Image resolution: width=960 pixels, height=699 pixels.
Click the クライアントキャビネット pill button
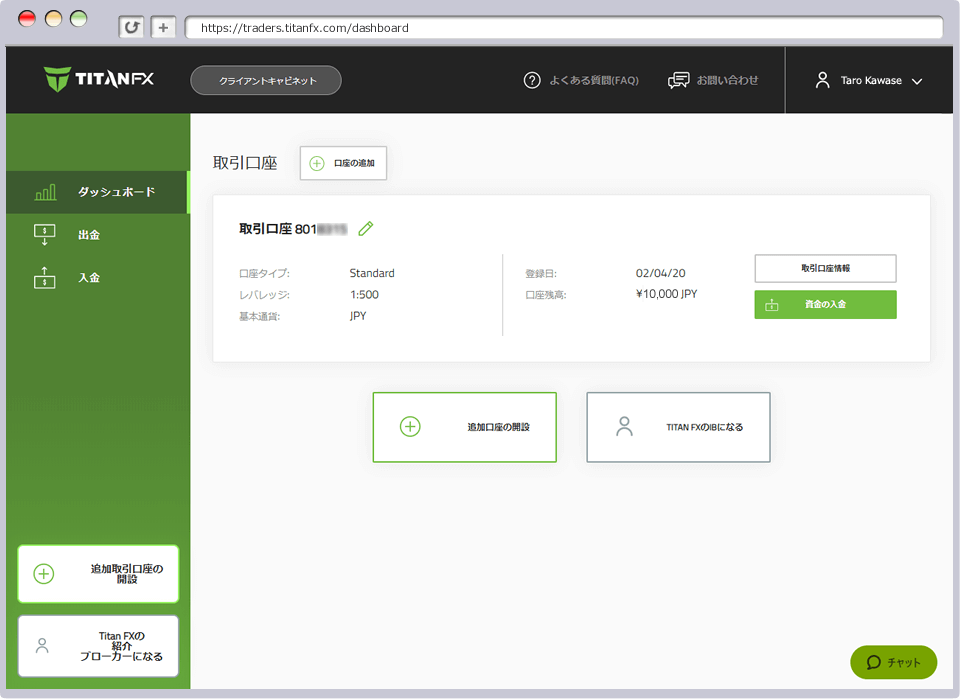pyautogui.click(x=266, y=80)
